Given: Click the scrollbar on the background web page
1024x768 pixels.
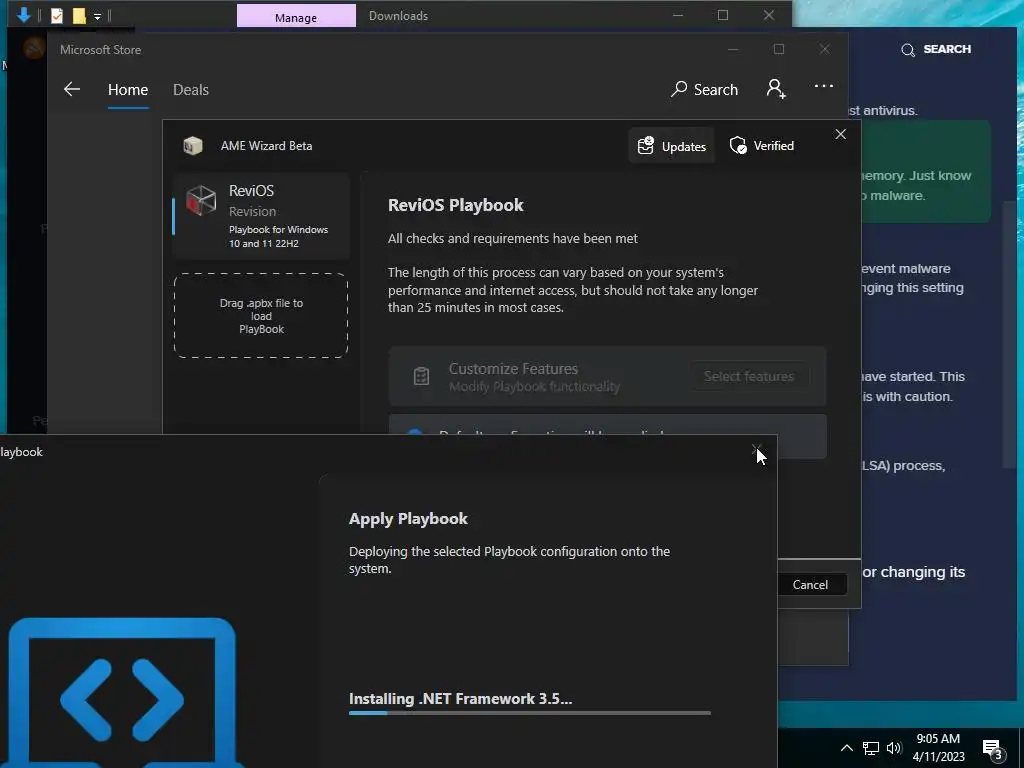Looking at the screenshot, I should [x=1010, y=333].
